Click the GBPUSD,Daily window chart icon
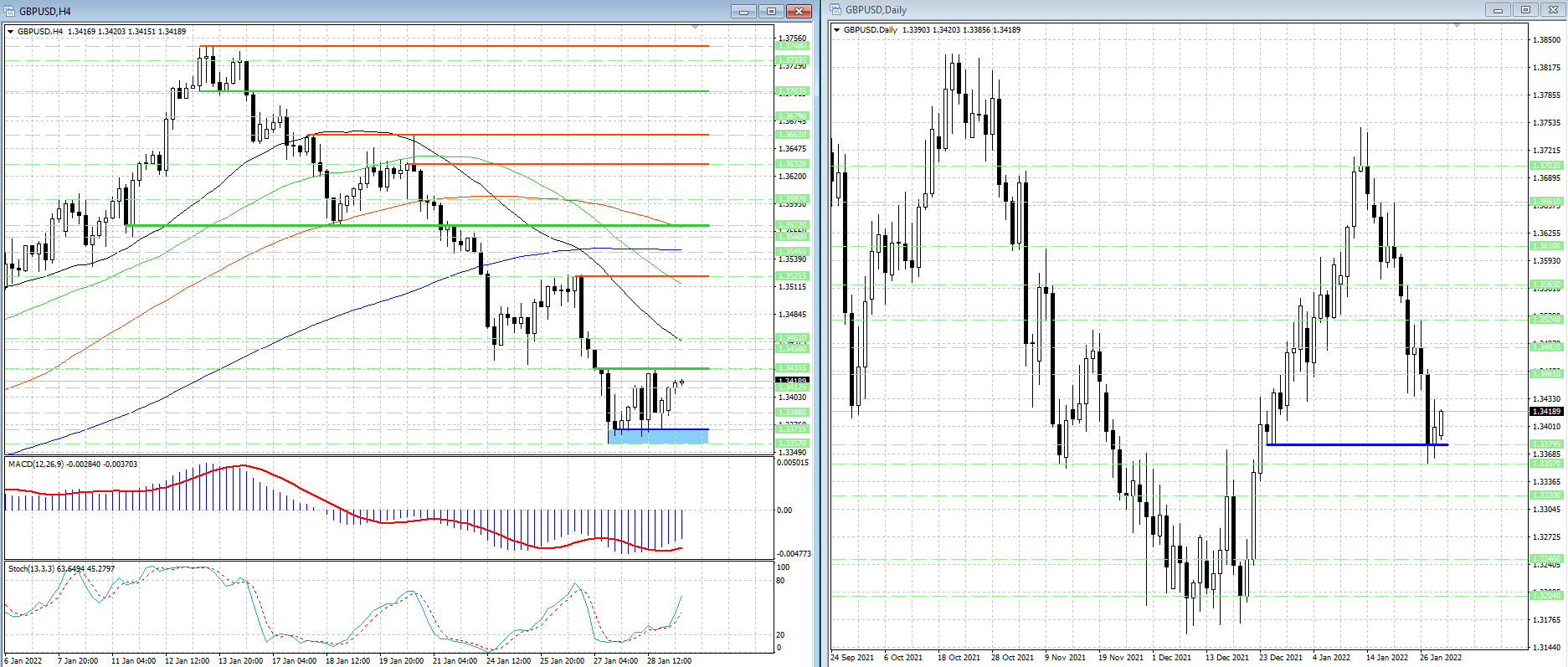Viewport: 1568px width, 667px height. click(836, 10)
